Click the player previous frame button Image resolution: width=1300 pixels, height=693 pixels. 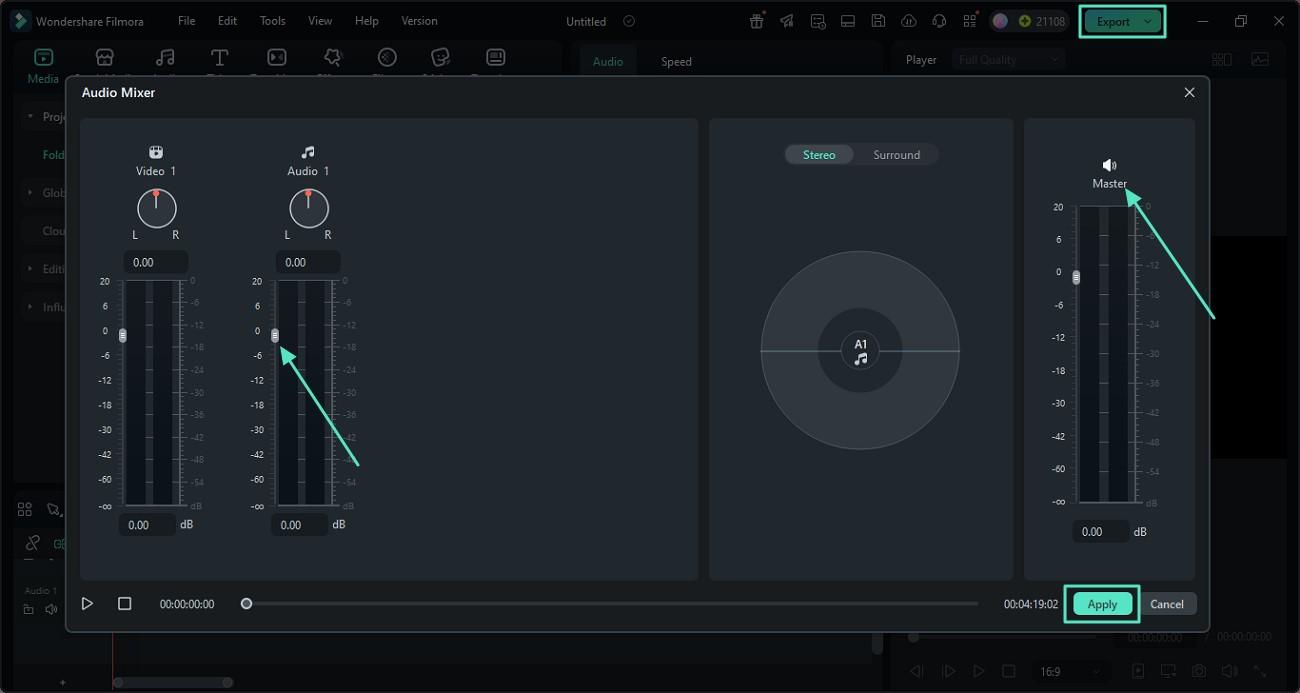[918, 671]
